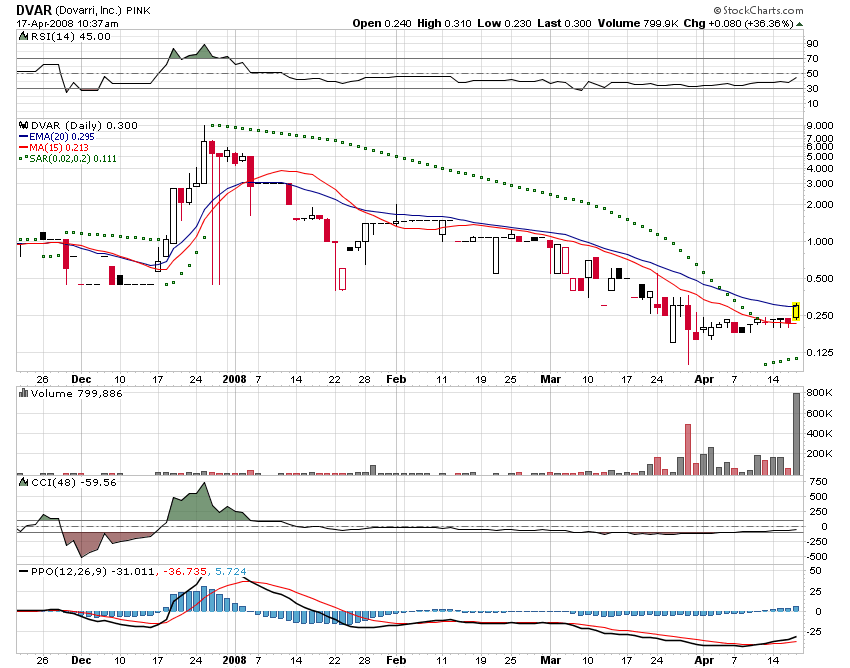Click the StockCharts.com copyright logo
Viewport: 850px width, 668px height.
coord(758,10)
